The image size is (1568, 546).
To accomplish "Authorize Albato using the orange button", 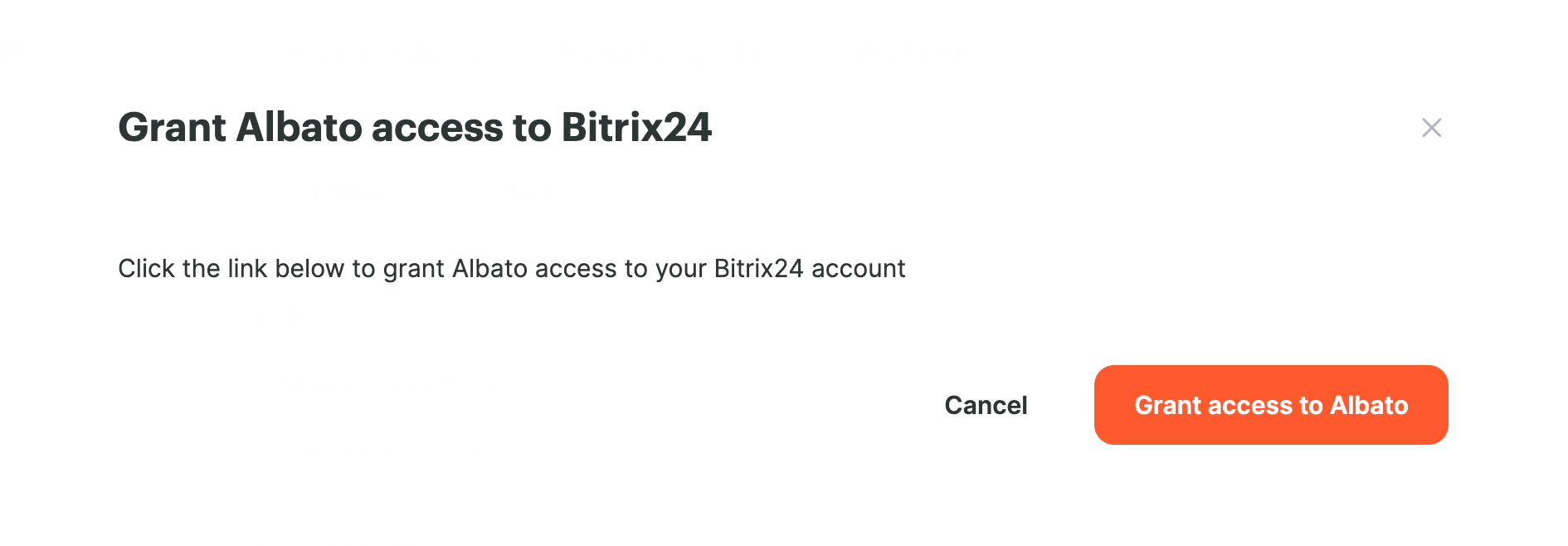I will (1271, 405).
